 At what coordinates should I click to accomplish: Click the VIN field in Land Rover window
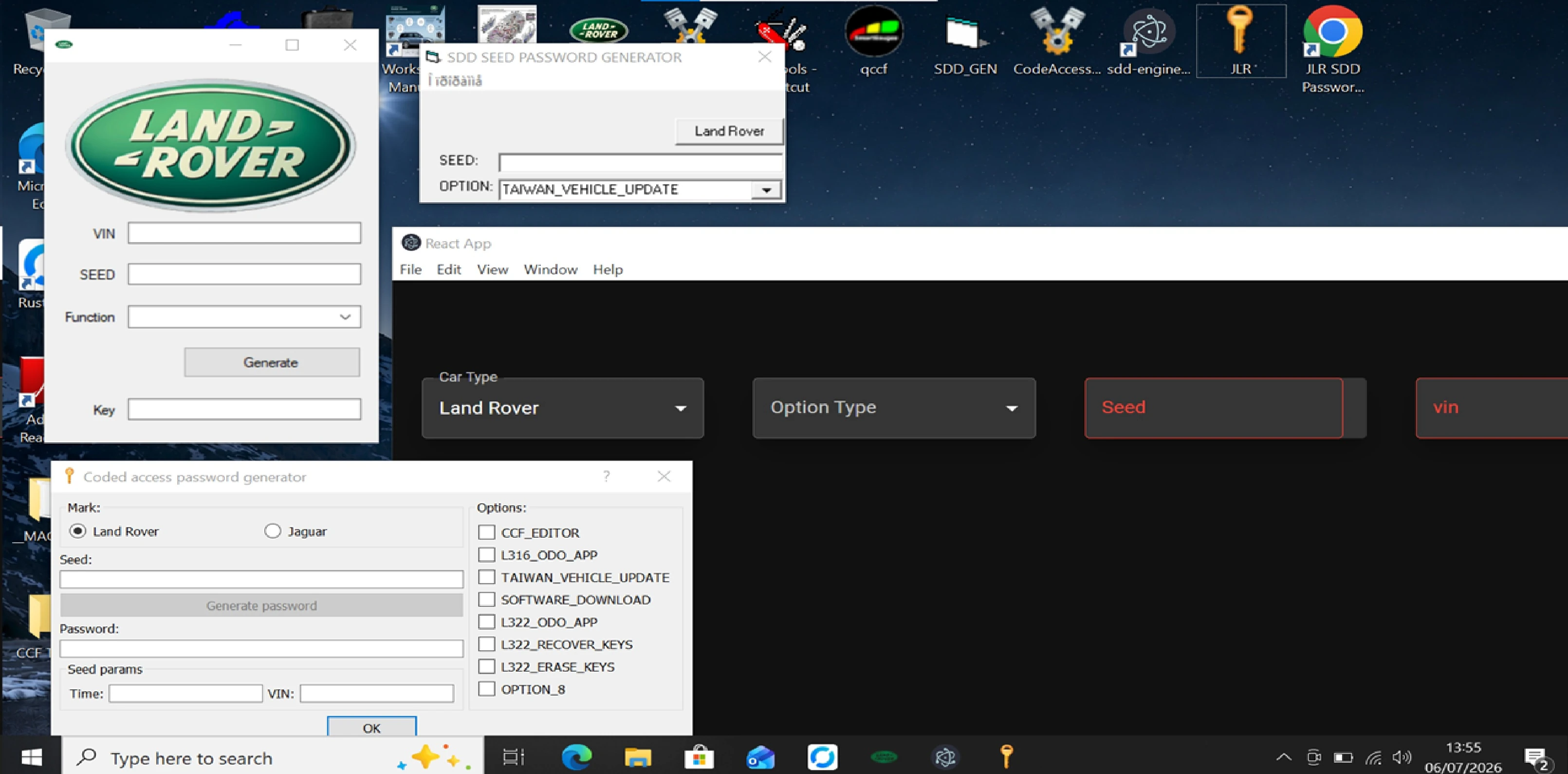tap(244, 233)
